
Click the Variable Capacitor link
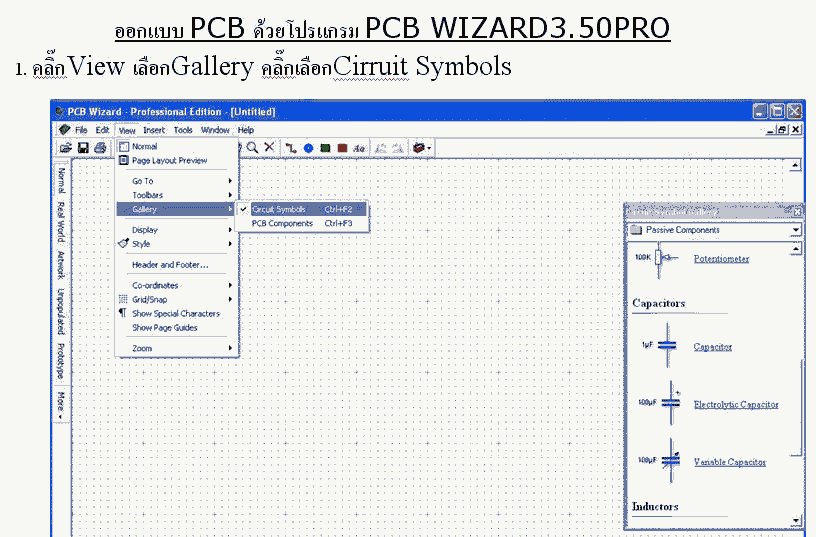coord(730,462)
